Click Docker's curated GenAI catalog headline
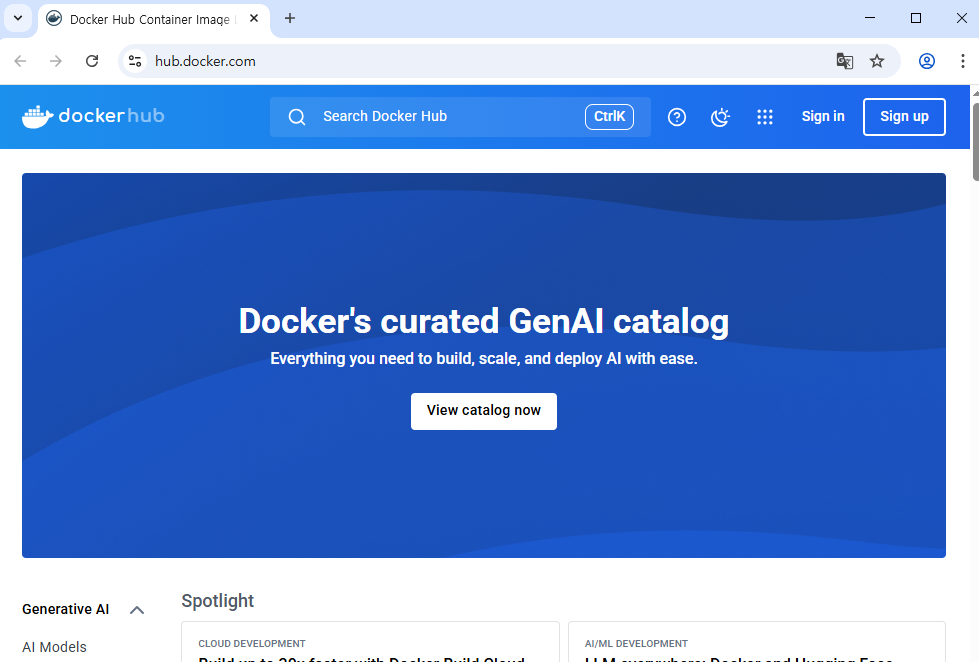Screen dimensions: 979x662 [484, 322]
